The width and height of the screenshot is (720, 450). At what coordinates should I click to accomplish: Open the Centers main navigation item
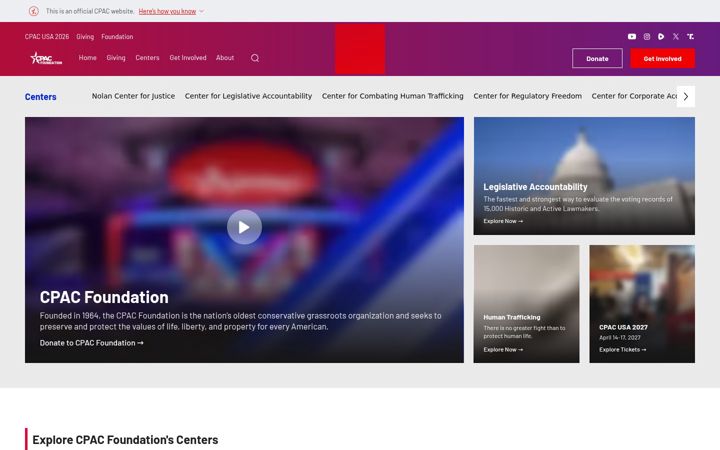147,57
